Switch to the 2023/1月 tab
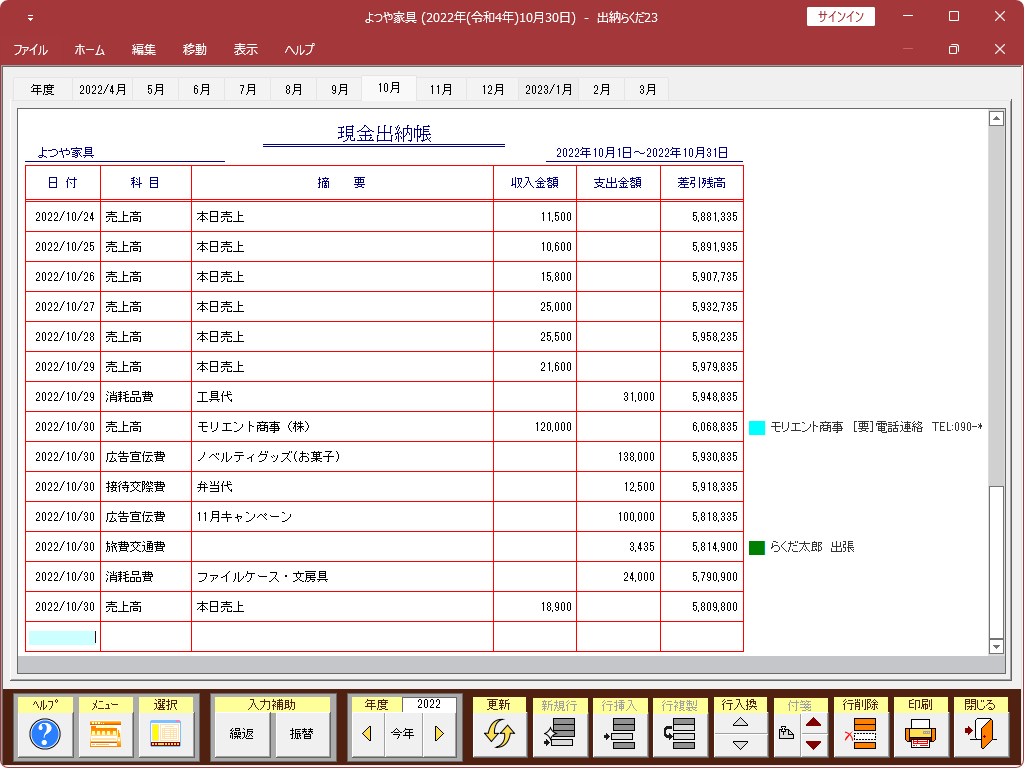Screen dimensions: 1024x768 coord(549,89)
